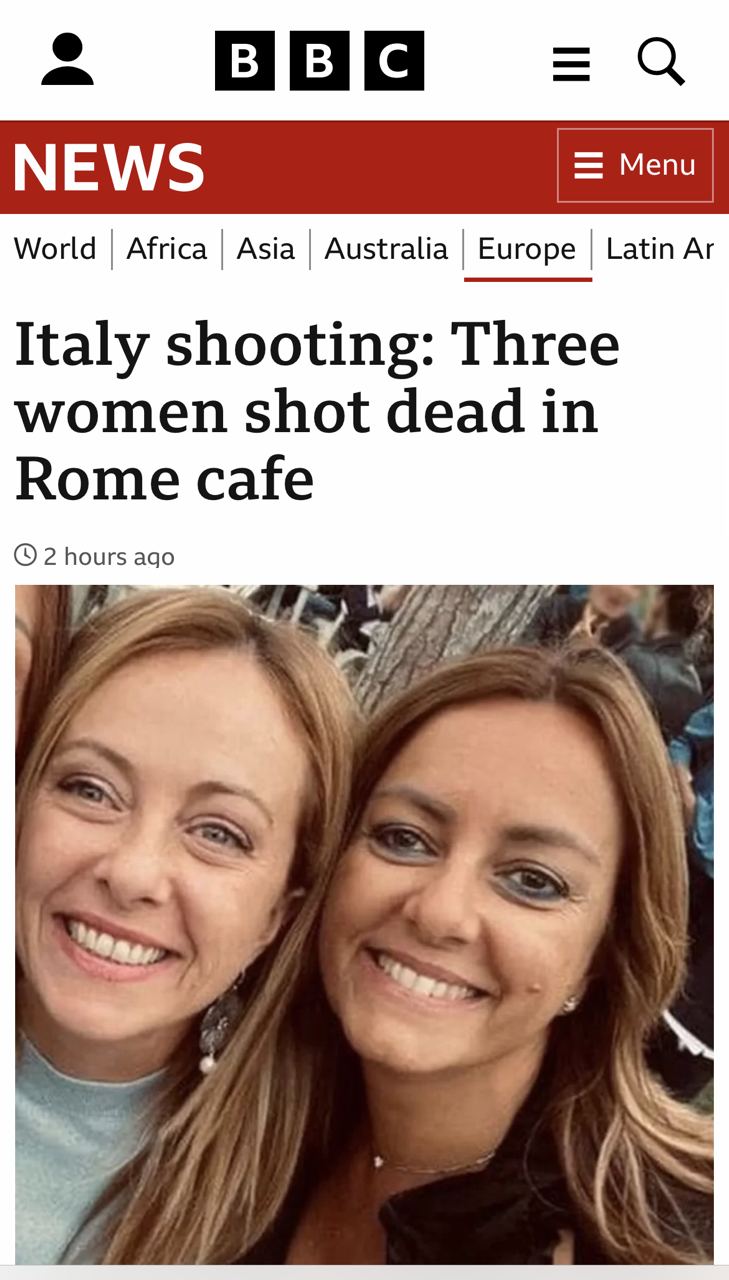Select the underlined Europe tab

527,250
